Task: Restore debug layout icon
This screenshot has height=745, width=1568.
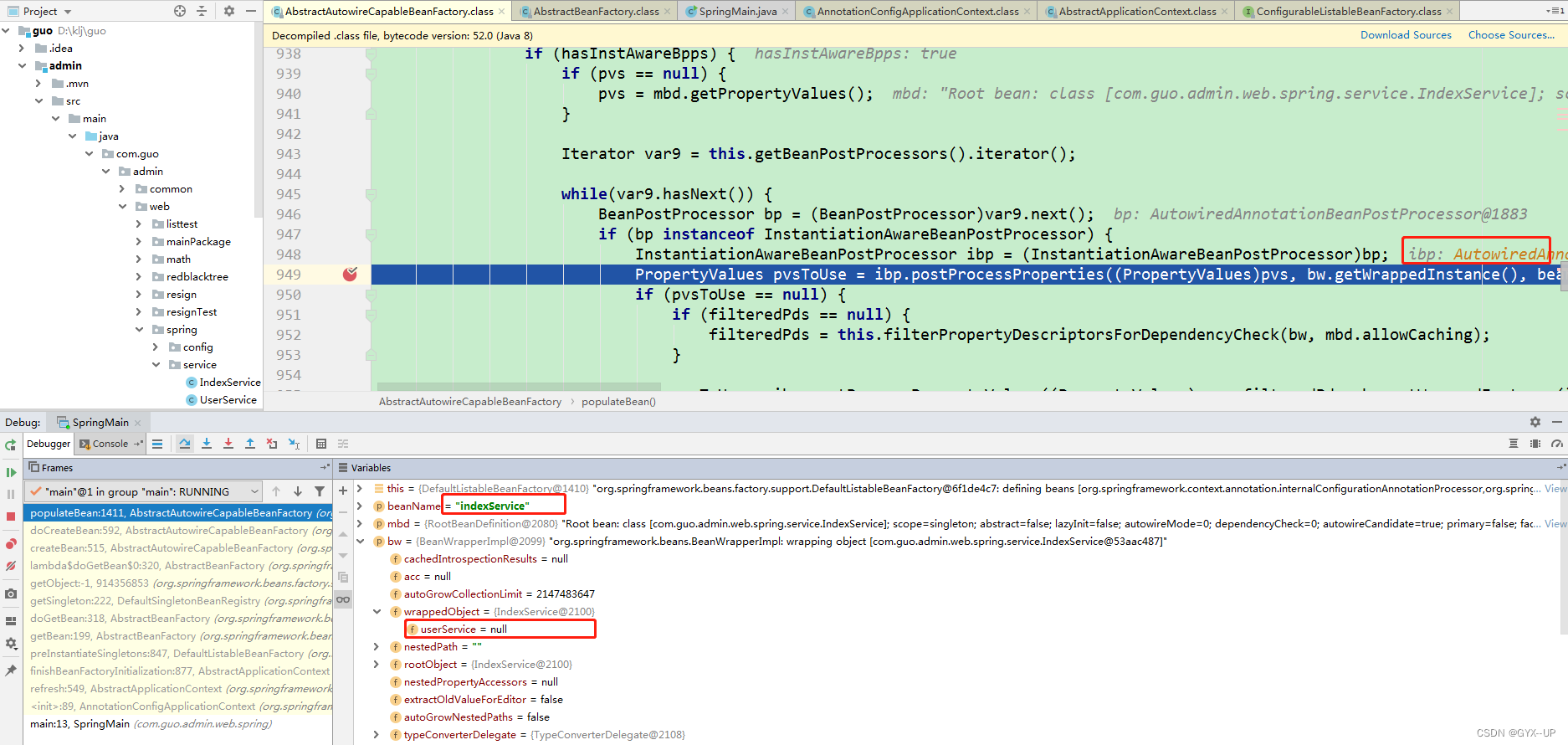Action: [11, 621]
